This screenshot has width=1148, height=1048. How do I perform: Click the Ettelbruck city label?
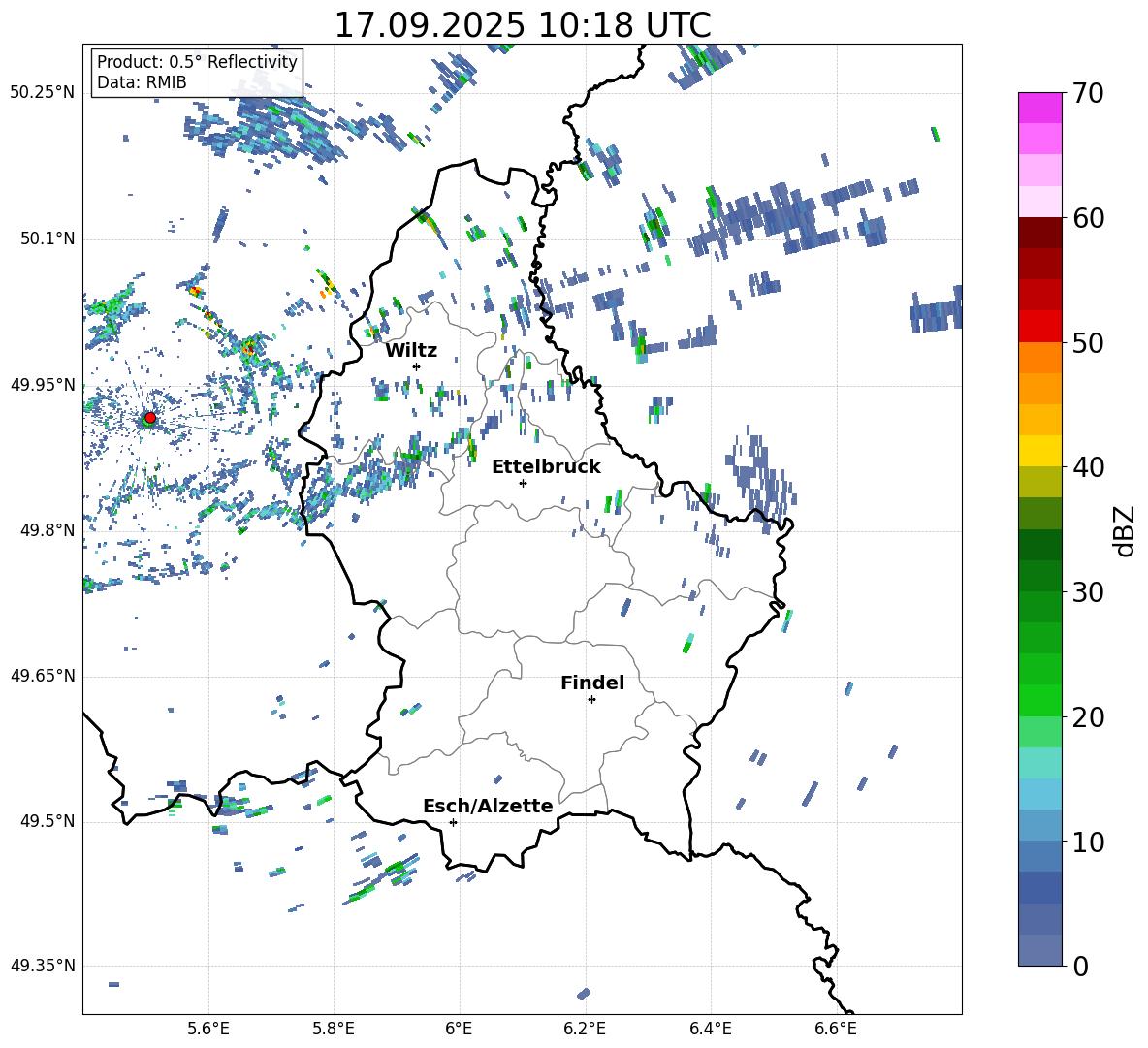[546, 467]
